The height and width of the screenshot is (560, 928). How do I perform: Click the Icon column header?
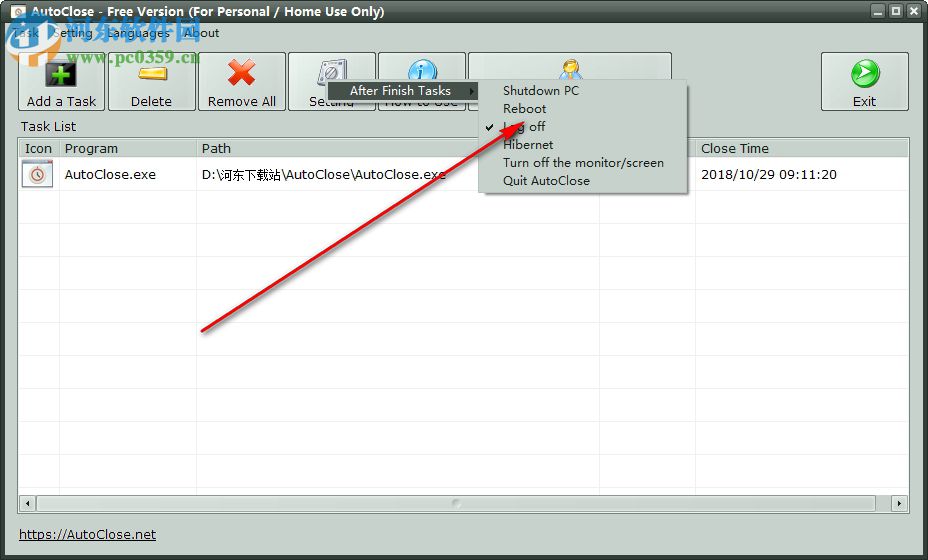pos(38,149)
